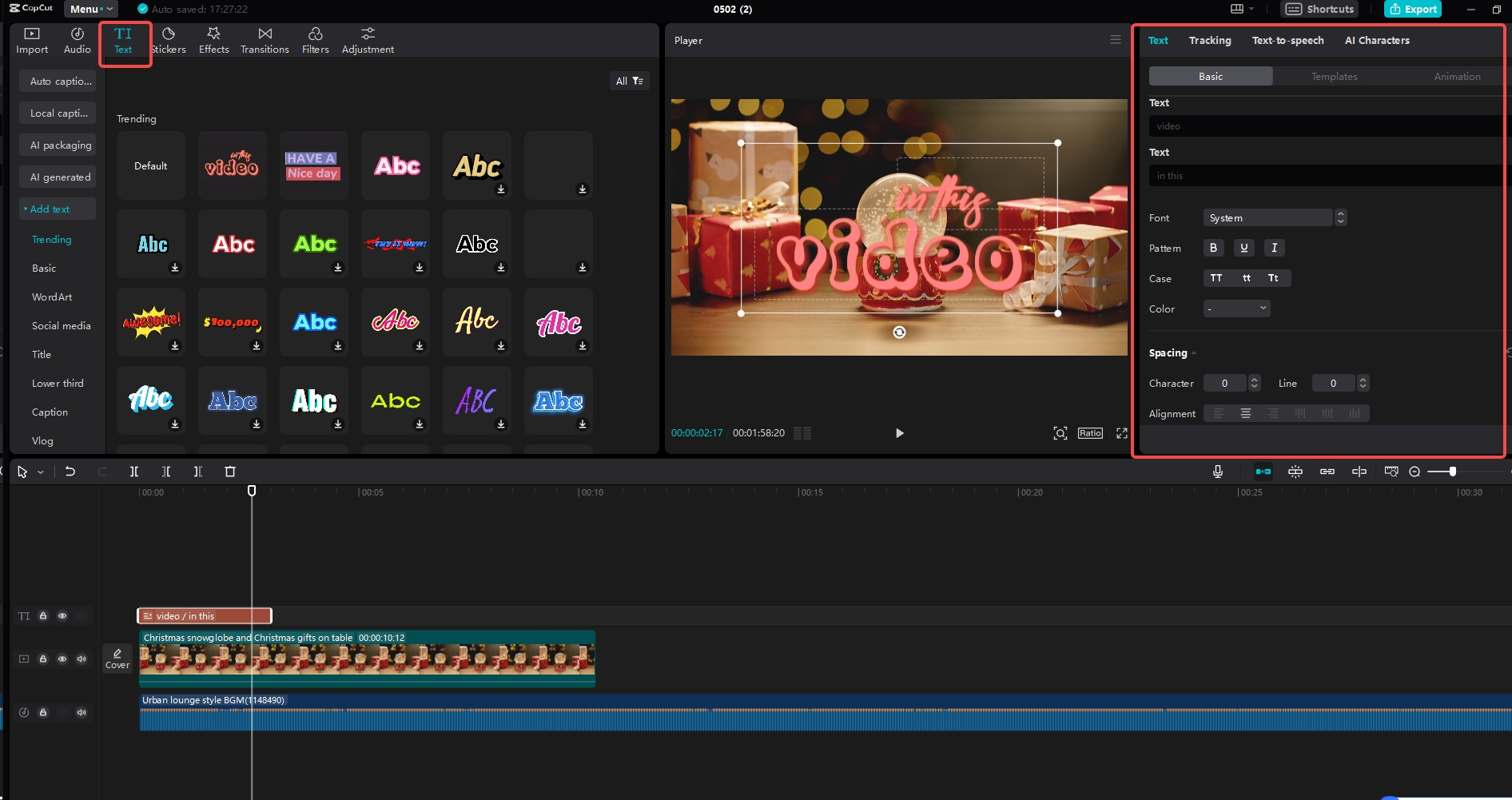Screen dimensions: 1512x800
Task: Click the Undo arrow in timeline toolbar
Action: 70,472
